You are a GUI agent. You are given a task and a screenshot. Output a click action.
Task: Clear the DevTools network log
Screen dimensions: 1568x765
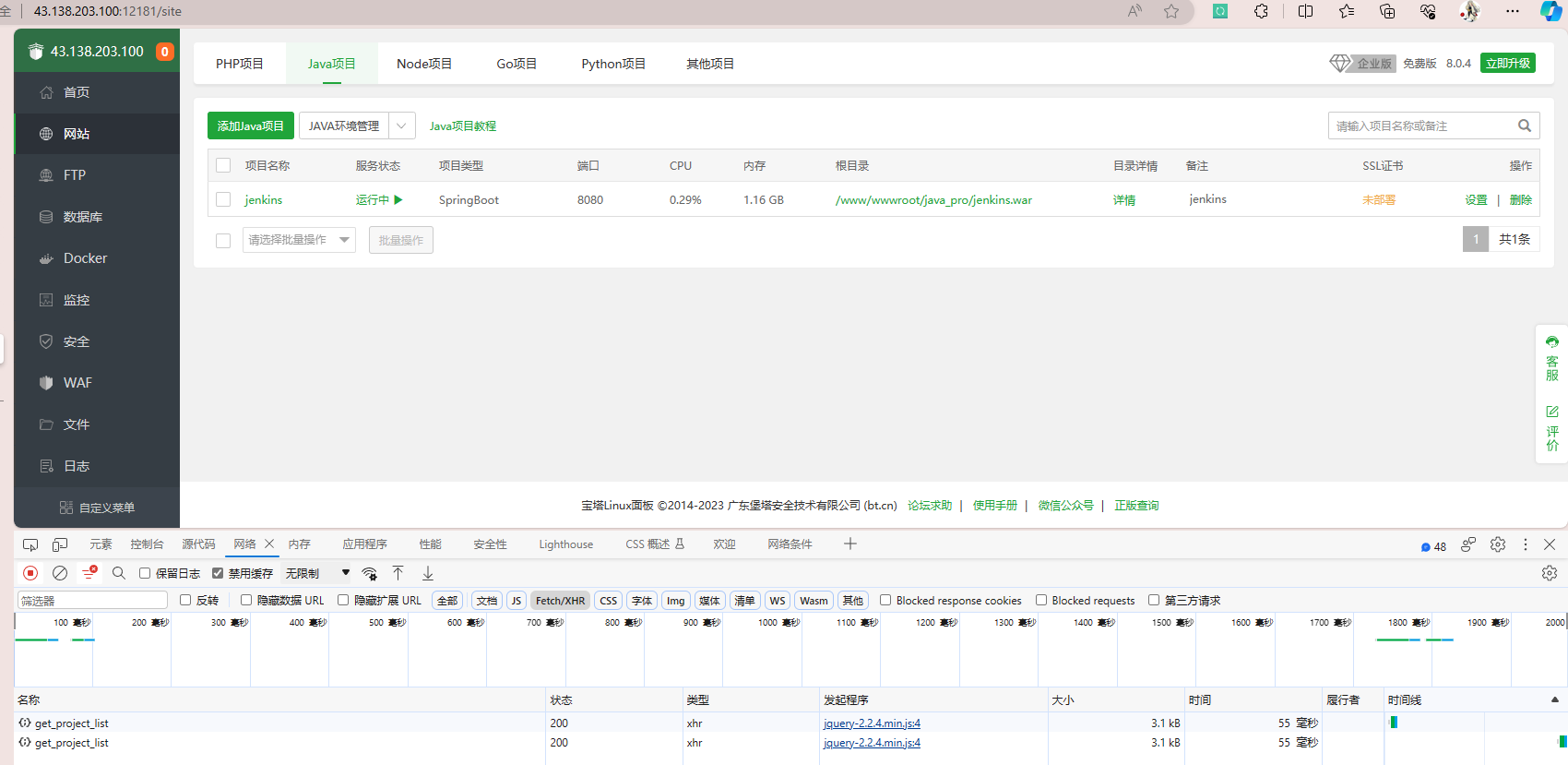tap(60, 573)
